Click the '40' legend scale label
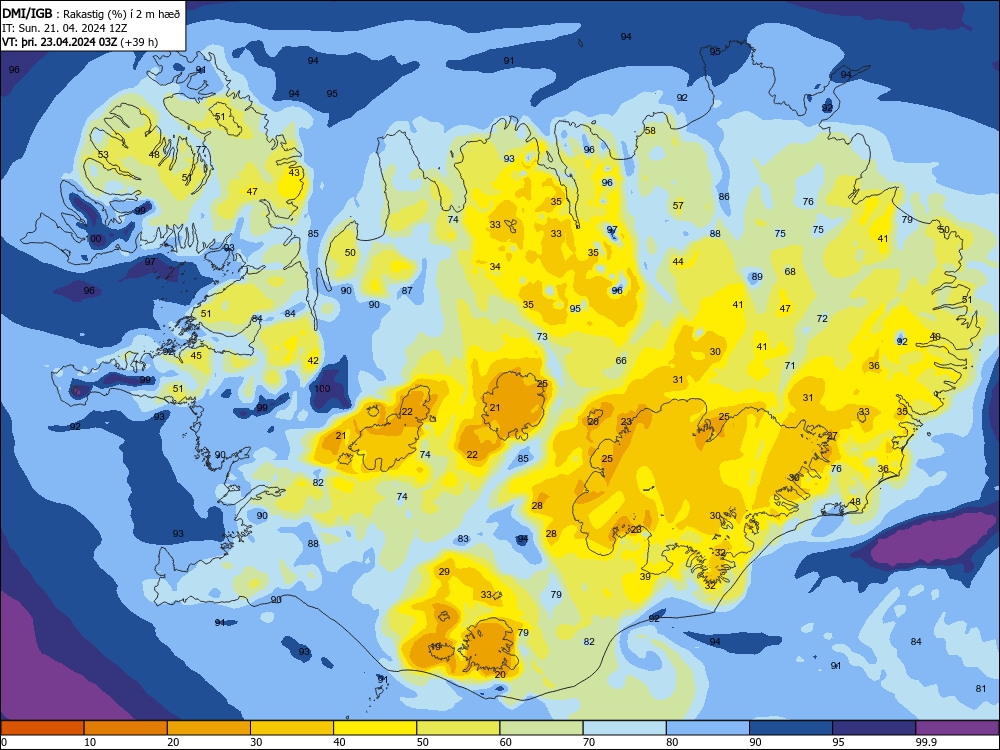 pyautogui.click(x=339, y=742)
